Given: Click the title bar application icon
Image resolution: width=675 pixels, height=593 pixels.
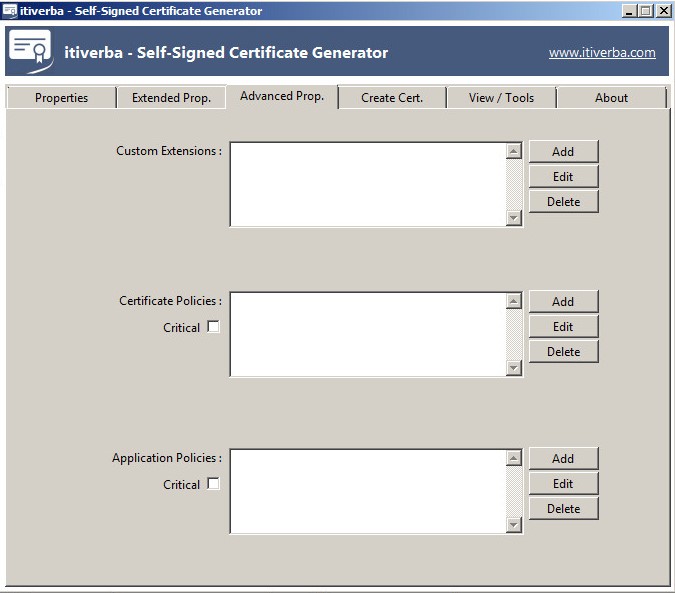Looking at the screenshot, I should click(x=10, y=11).
